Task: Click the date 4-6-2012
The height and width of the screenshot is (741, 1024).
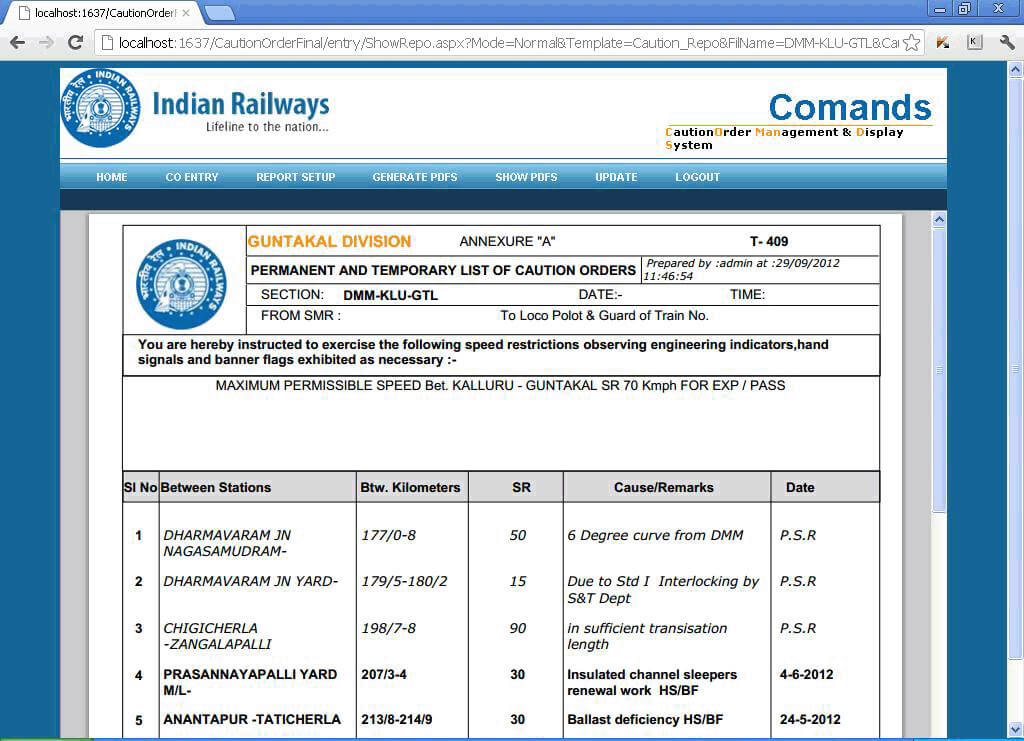Action: (807, 674)
